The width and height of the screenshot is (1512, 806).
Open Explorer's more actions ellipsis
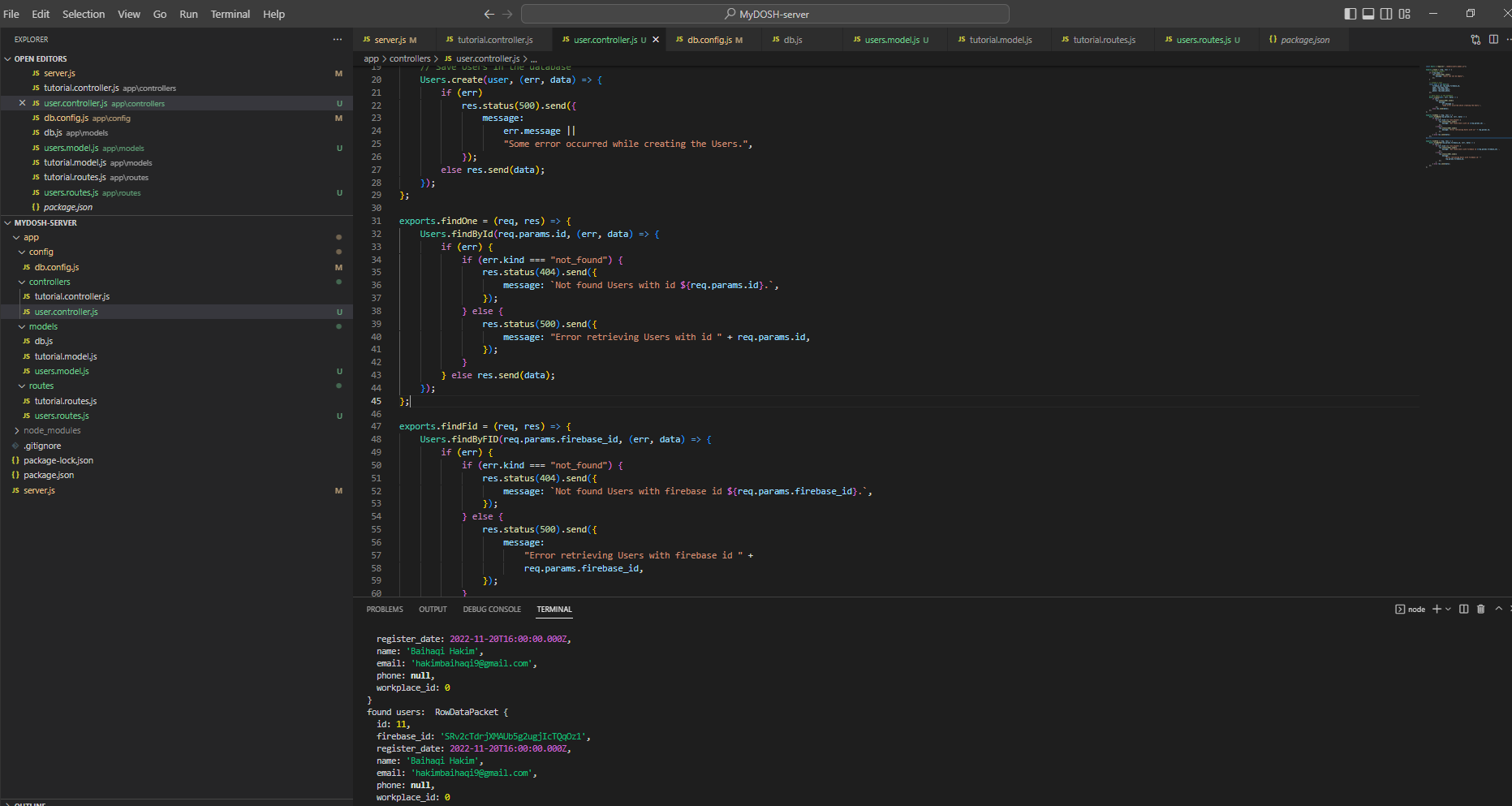click(338, 40)
